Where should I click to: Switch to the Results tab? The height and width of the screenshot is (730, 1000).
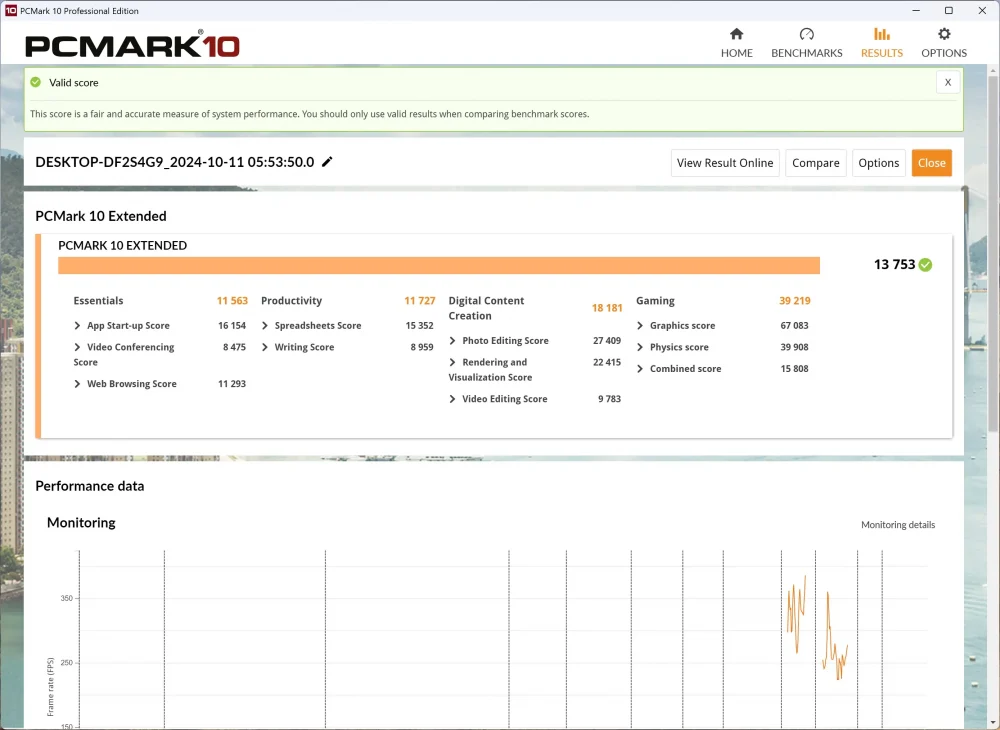[881, 43]
